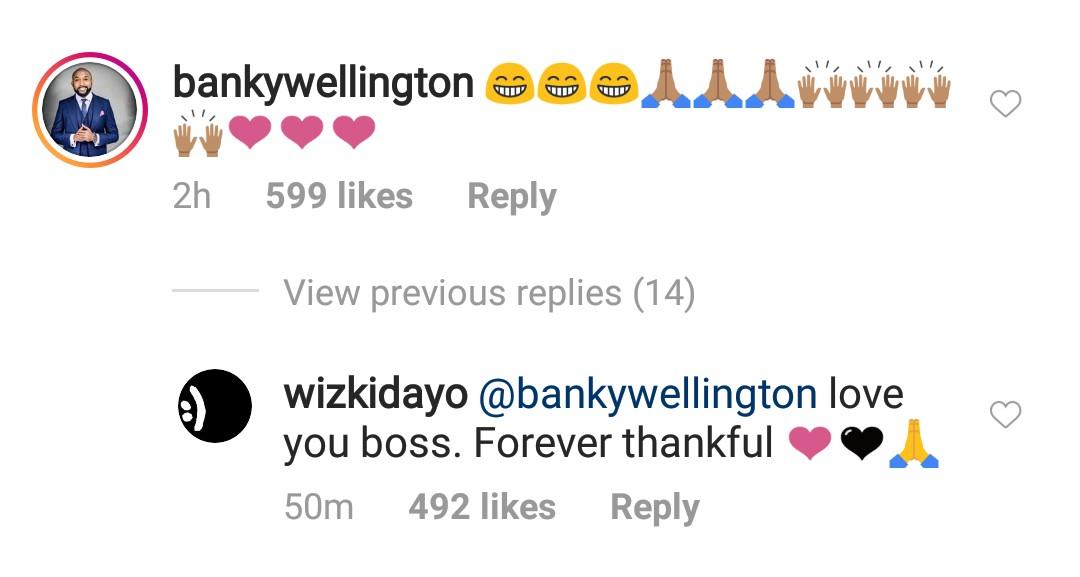Select the three pink hearts in bankywellington's comment
1080x577 pixels.
click(302, 132)
